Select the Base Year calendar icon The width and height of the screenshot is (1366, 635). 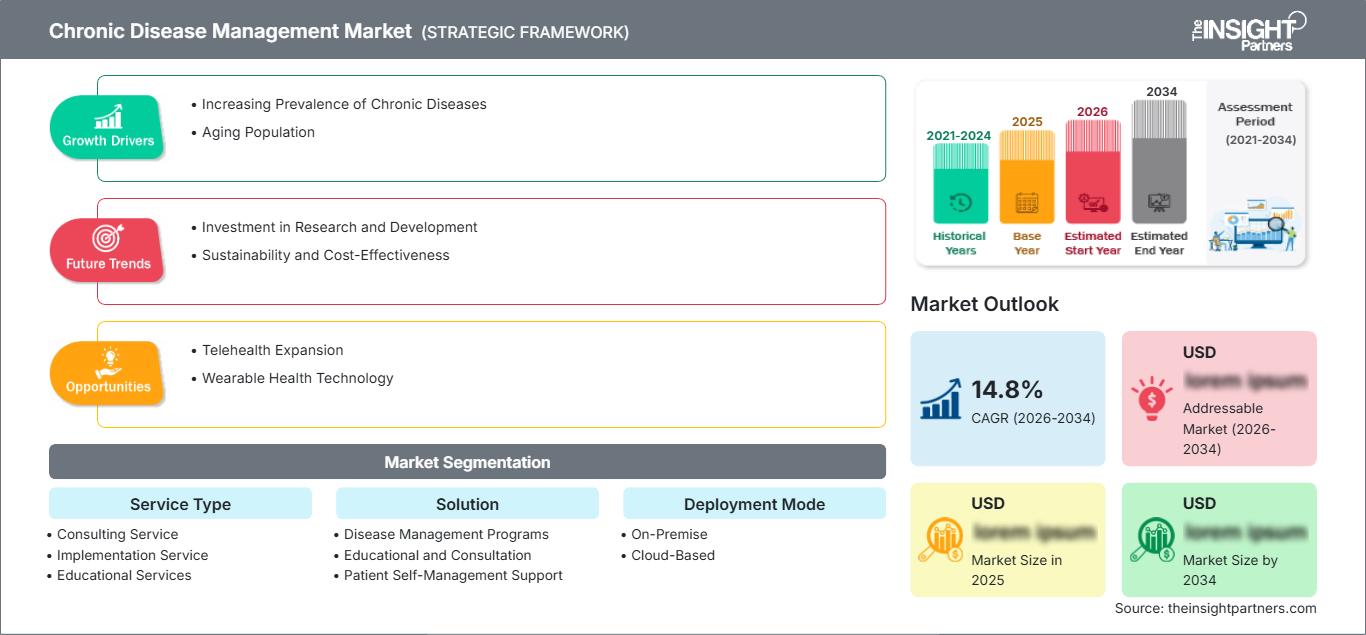click(1026, 202)
